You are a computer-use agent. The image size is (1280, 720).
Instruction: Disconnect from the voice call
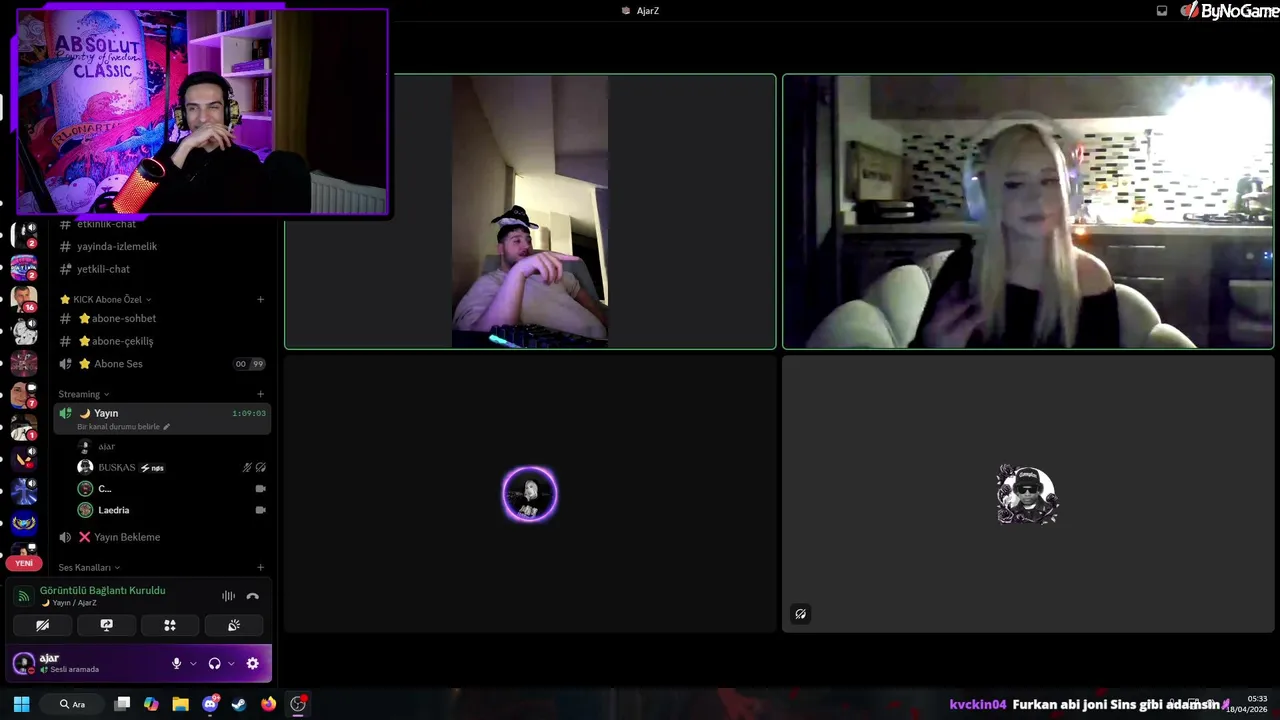(x=253, y=596)
